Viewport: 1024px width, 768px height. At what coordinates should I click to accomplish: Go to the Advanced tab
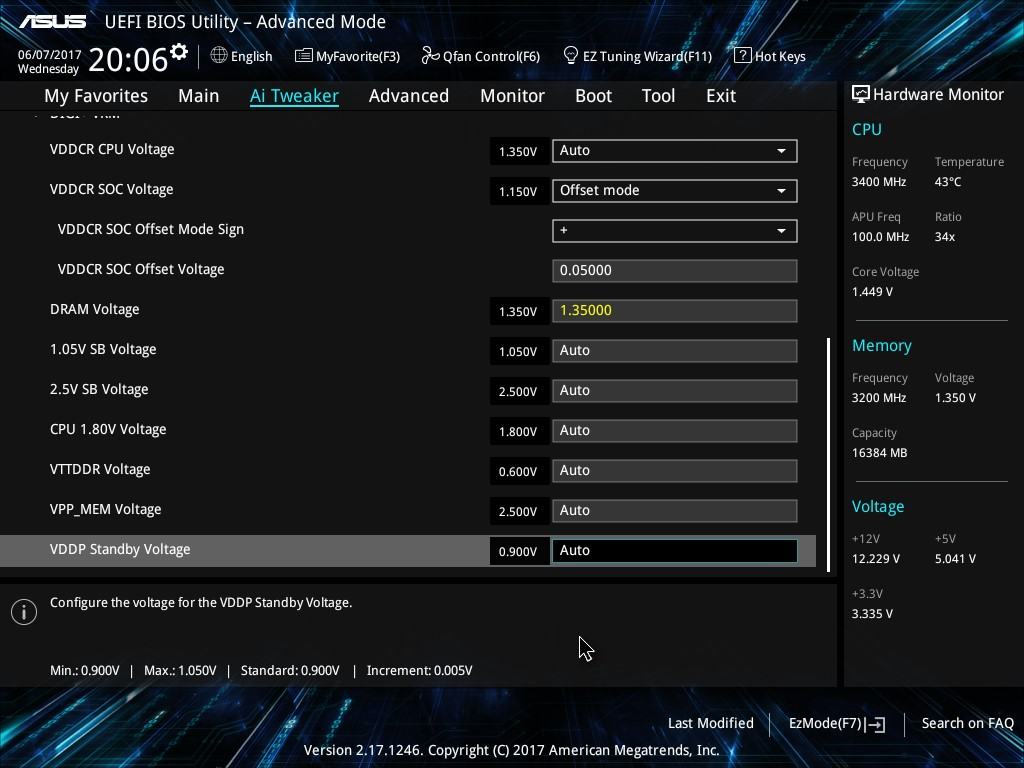point(409,96)
